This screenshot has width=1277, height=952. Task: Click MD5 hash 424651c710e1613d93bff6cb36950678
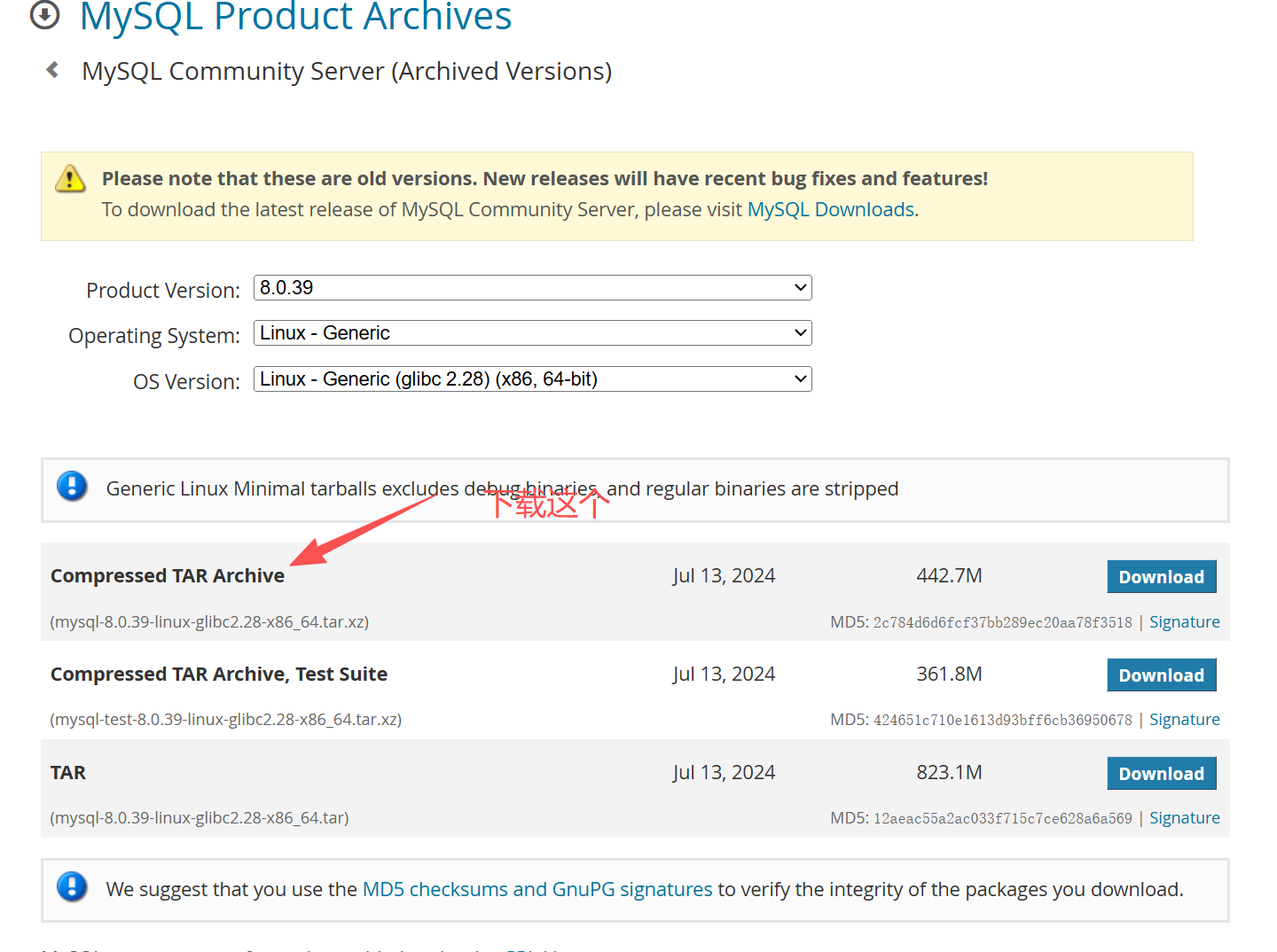[1003, 720]
